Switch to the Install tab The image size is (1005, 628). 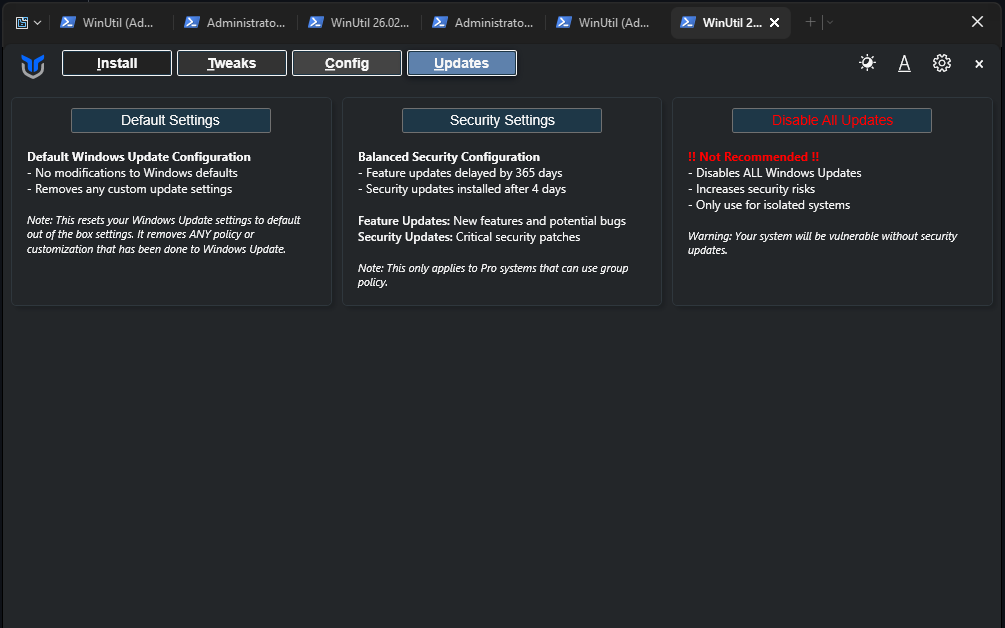(117, 63)
